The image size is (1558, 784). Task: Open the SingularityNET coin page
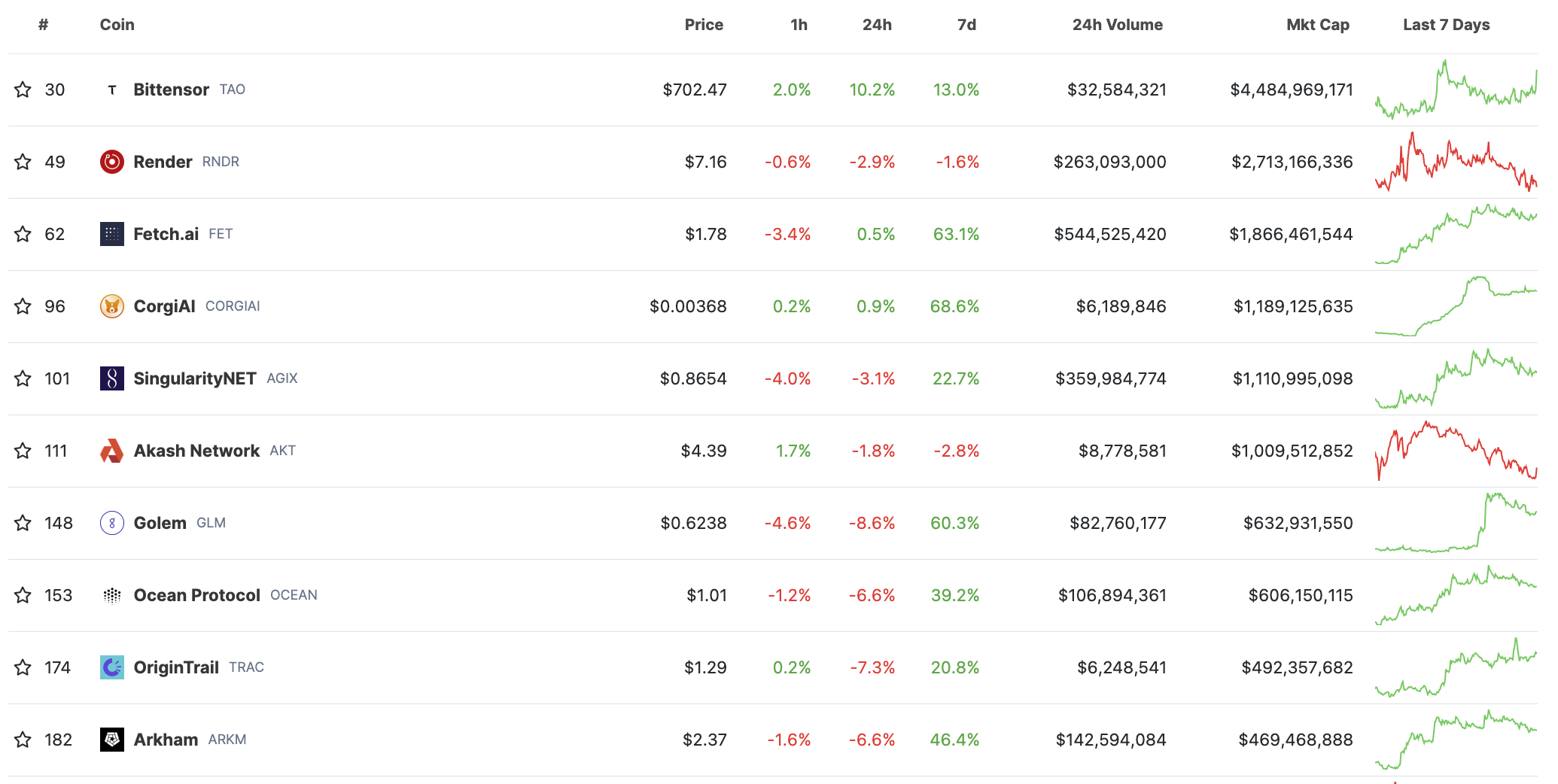195,378
